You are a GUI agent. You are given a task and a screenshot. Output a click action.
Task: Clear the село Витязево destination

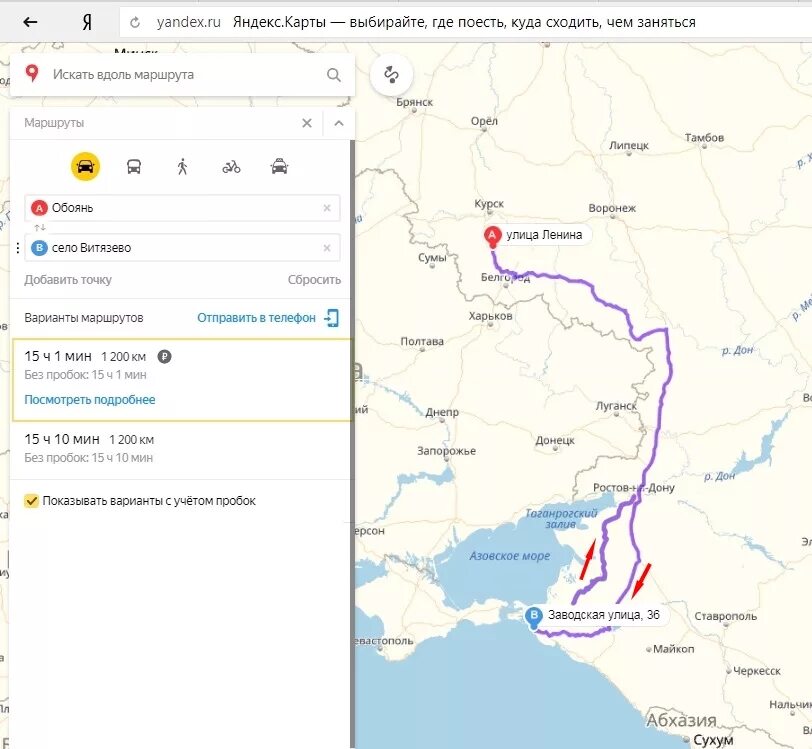point(327,248)
